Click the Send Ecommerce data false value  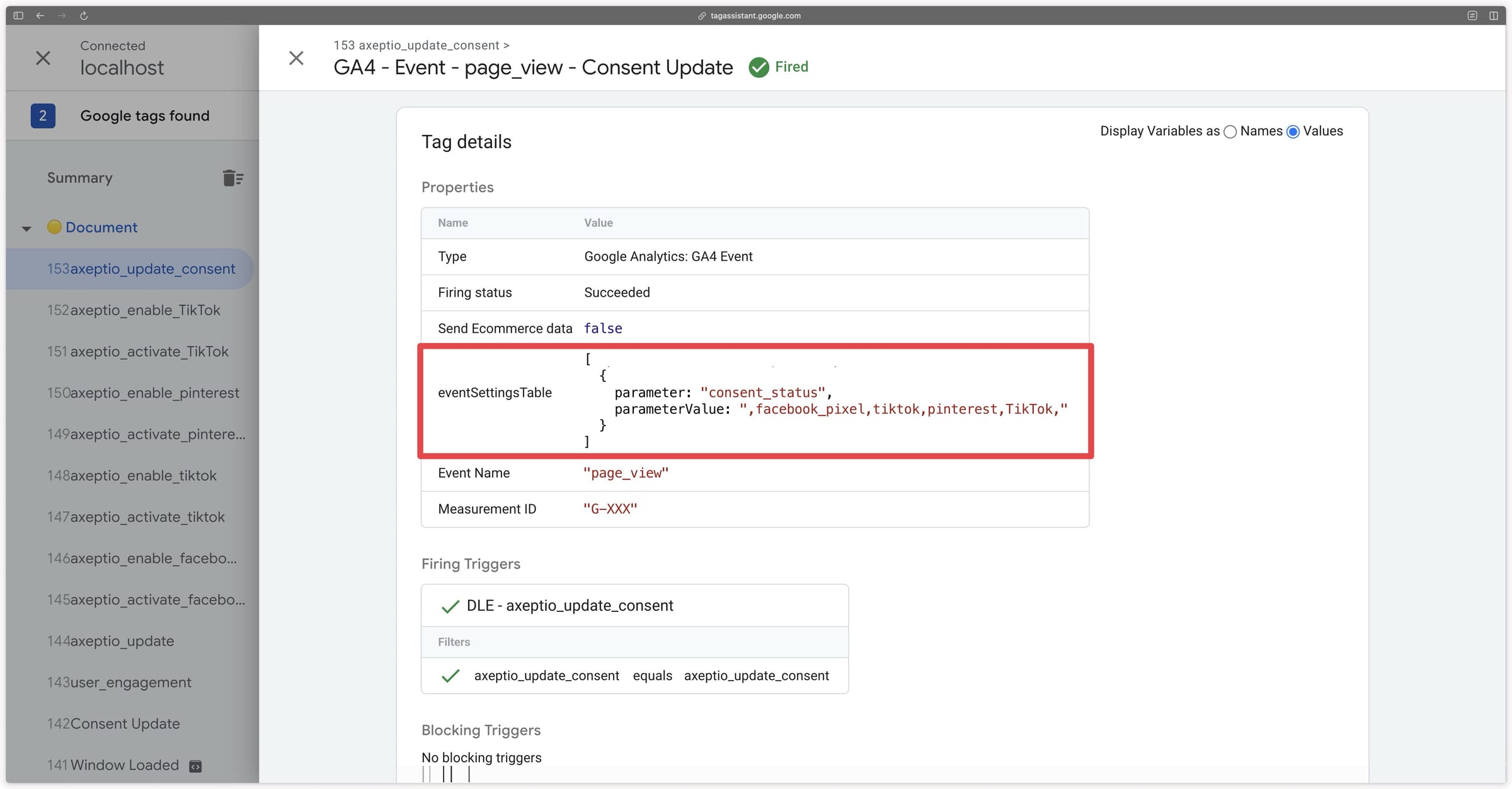tap(603, 328)
